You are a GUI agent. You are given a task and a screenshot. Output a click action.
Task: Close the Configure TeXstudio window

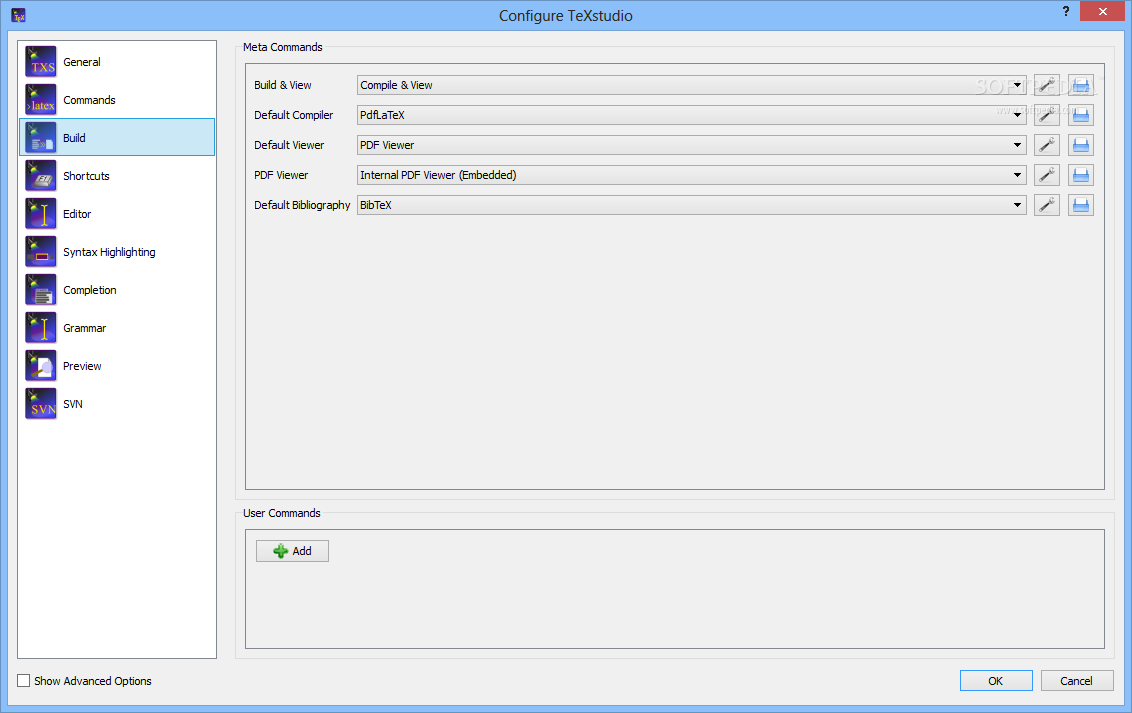pyautogui.click(x=1102, y=11)
